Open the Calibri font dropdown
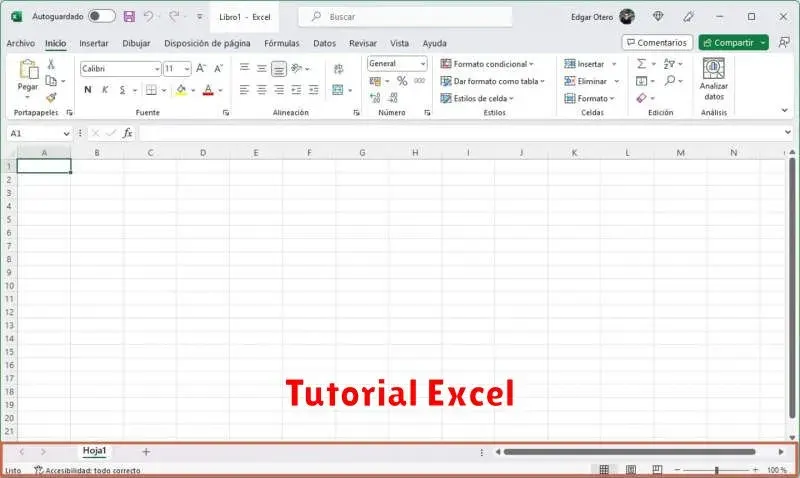This screenshot has width=800, height=478. tap(157, 69)
